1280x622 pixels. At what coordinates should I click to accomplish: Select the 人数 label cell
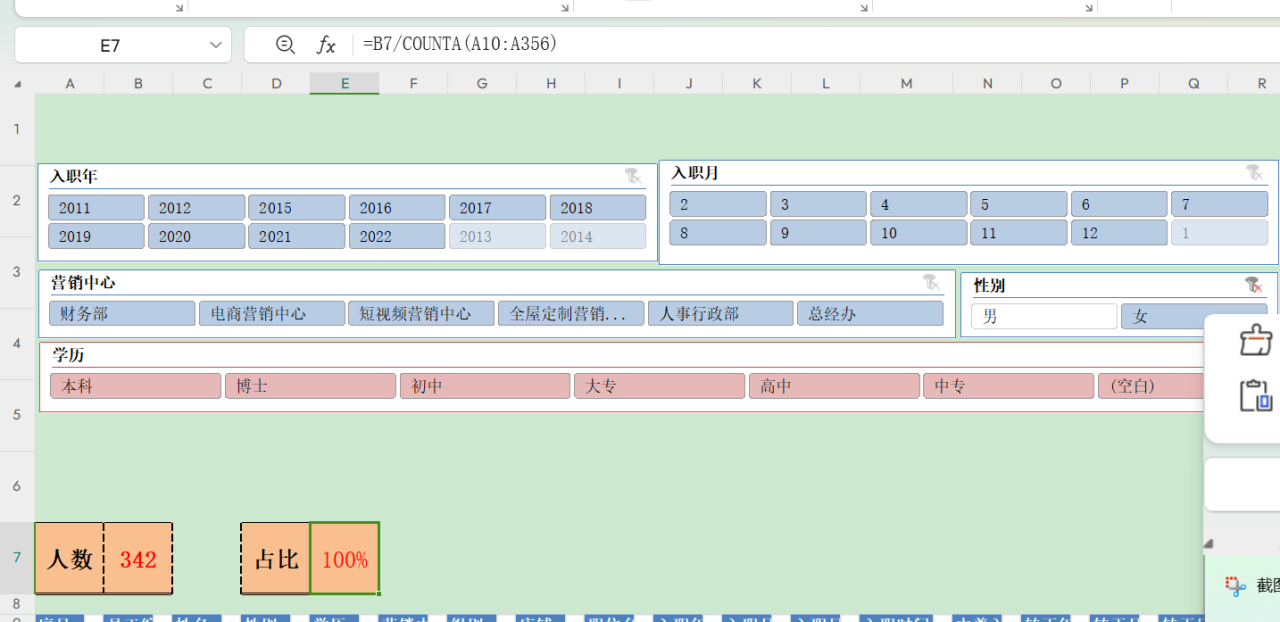(70, 559)
